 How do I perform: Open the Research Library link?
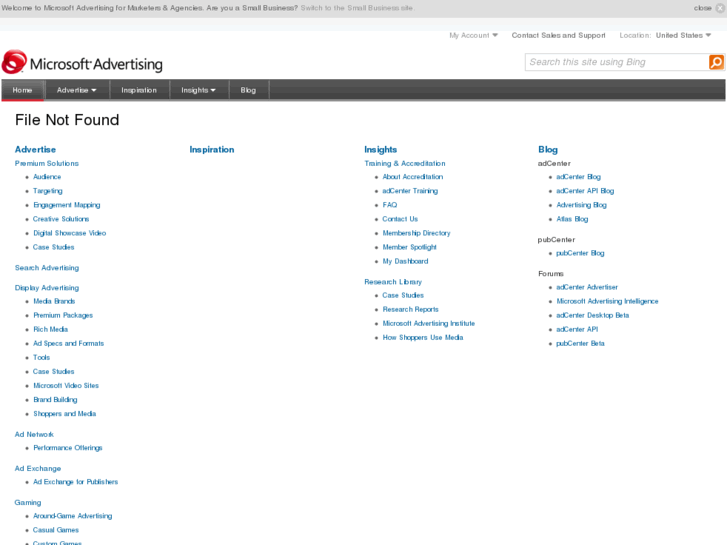(393, 282)
